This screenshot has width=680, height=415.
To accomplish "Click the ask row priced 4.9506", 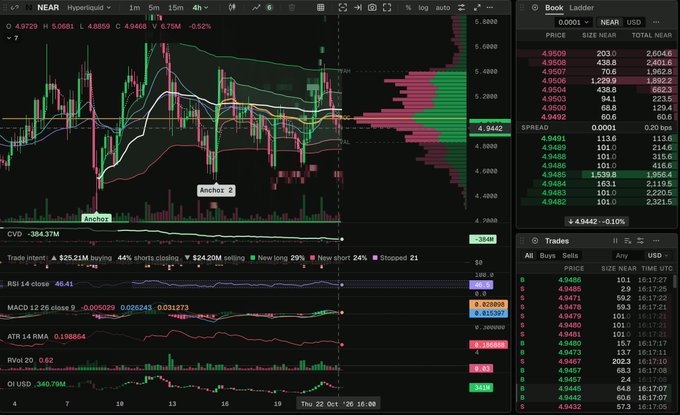I will (596, 81).
